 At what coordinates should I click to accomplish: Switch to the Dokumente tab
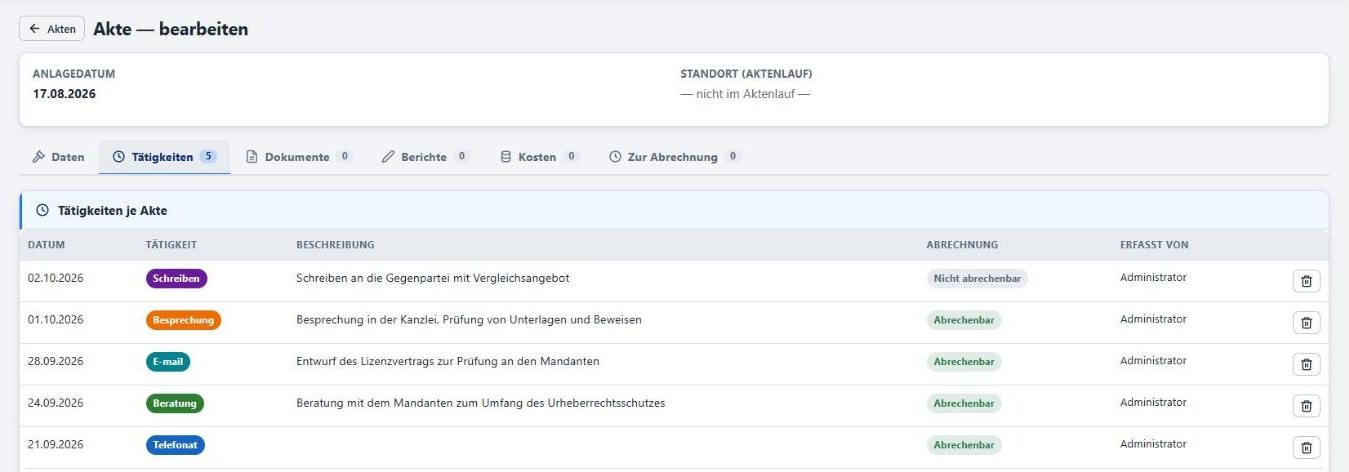tap(299, 157)
